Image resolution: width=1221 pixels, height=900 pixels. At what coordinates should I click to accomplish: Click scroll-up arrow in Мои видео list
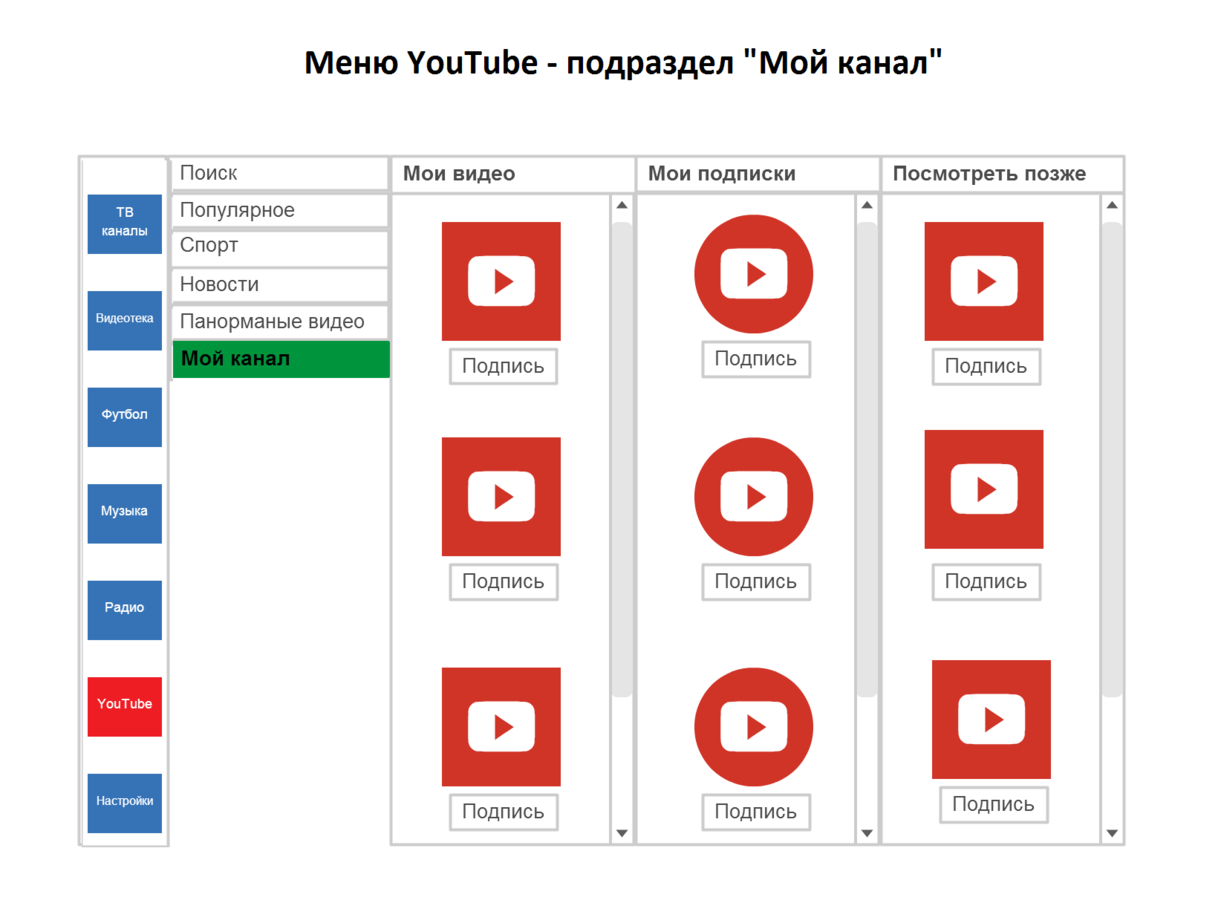[x=622, y=206]
